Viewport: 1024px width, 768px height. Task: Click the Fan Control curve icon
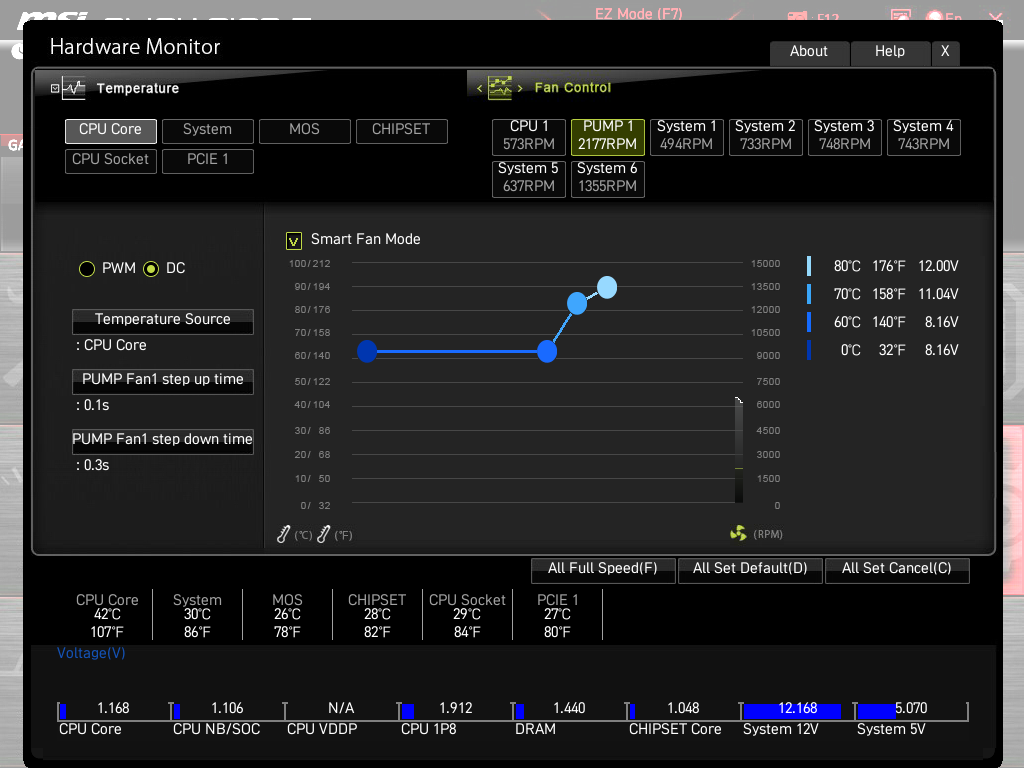point(500,88)
